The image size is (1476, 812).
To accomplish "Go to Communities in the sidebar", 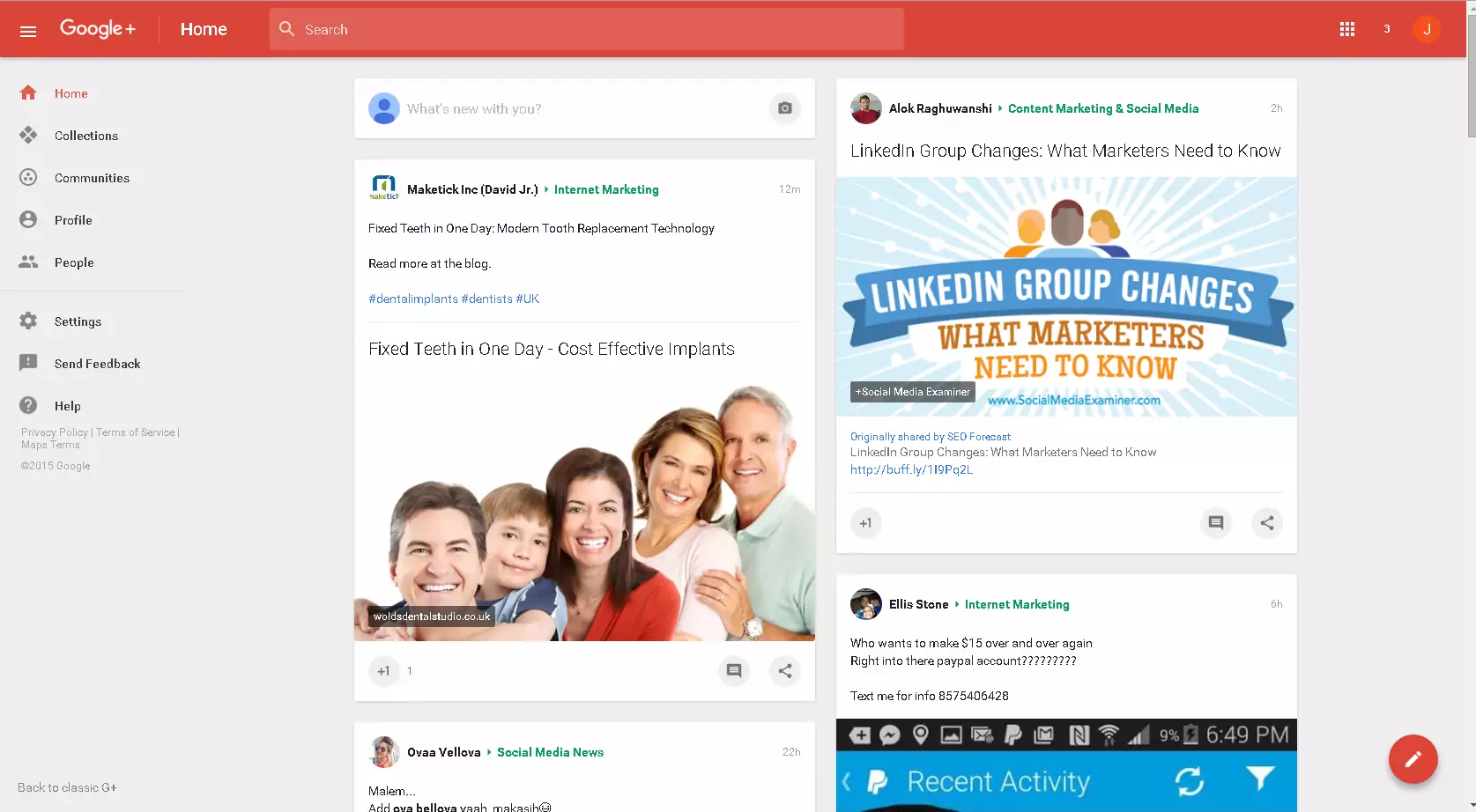I will [92, 178].
